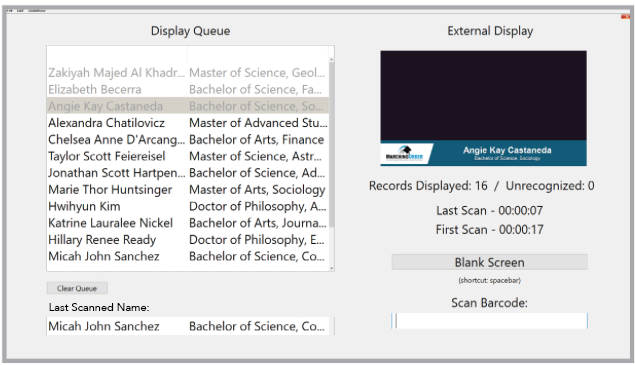Open the Edit menu
The height and width of the screenshot is (365, 635).
point(20,11)
